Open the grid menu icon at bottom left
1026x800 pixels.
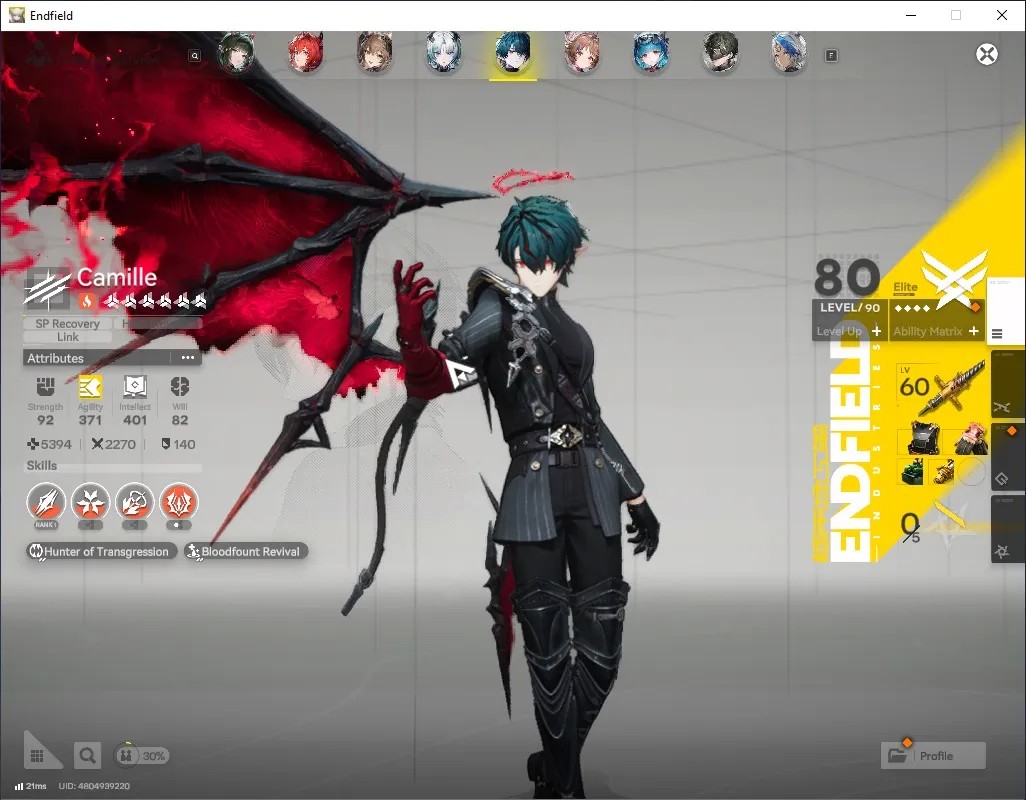pyautogui.click(x=37, y=756)
